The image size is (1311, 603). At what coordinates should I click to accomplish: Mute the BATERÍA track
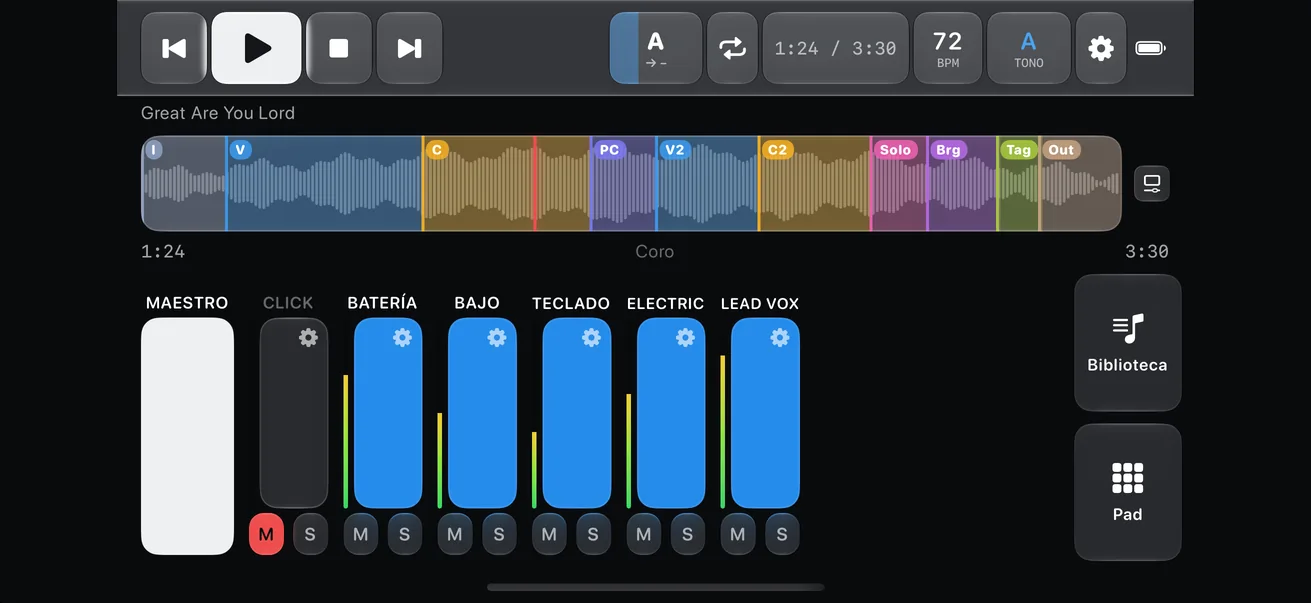tap(361, 534)
